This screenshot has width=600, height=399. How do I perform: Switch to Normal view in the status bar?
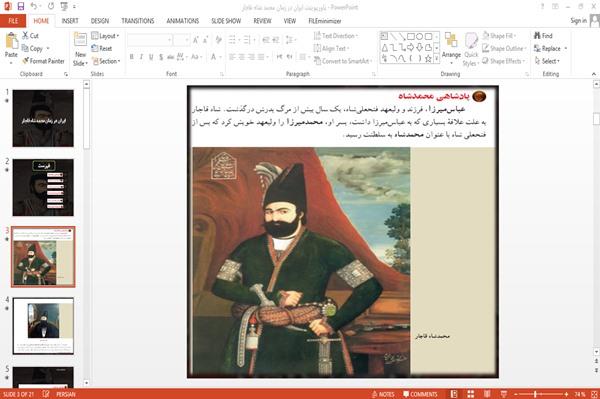click(x=454, y=394)
